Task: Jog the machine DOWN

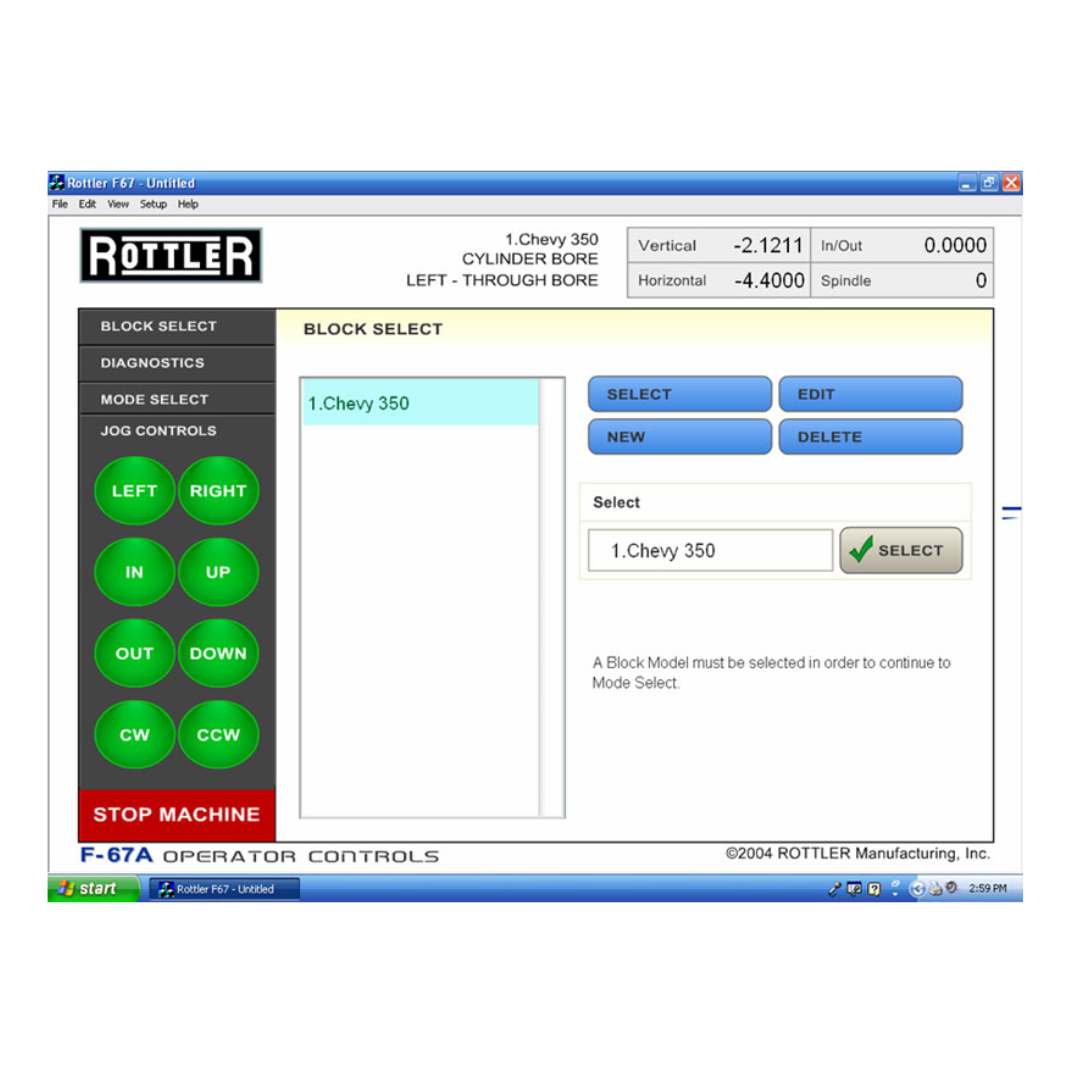Action: click(218, 654)
